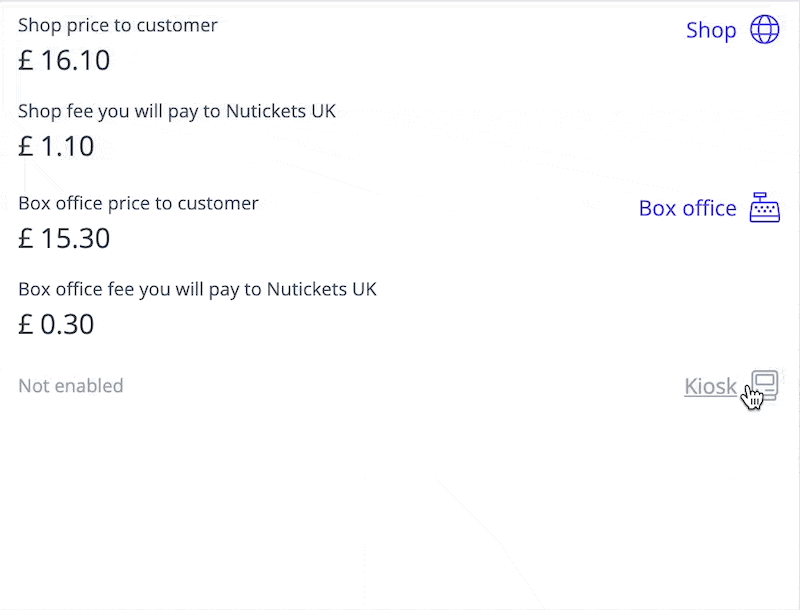This screenshot has width=800, height=610.
Task: Open the Shop channel via its world icon
Action: tap(764, 30)
